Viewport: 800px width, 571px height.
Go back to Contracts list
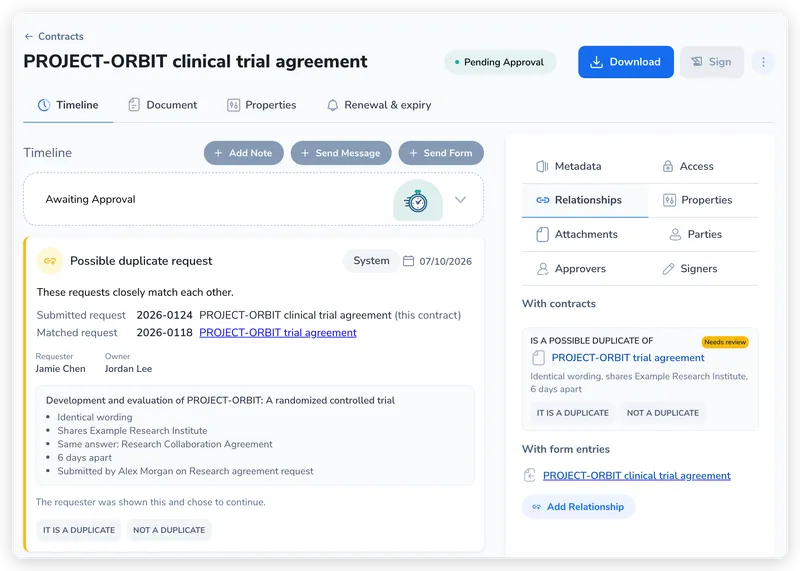(x=54, y=36)
